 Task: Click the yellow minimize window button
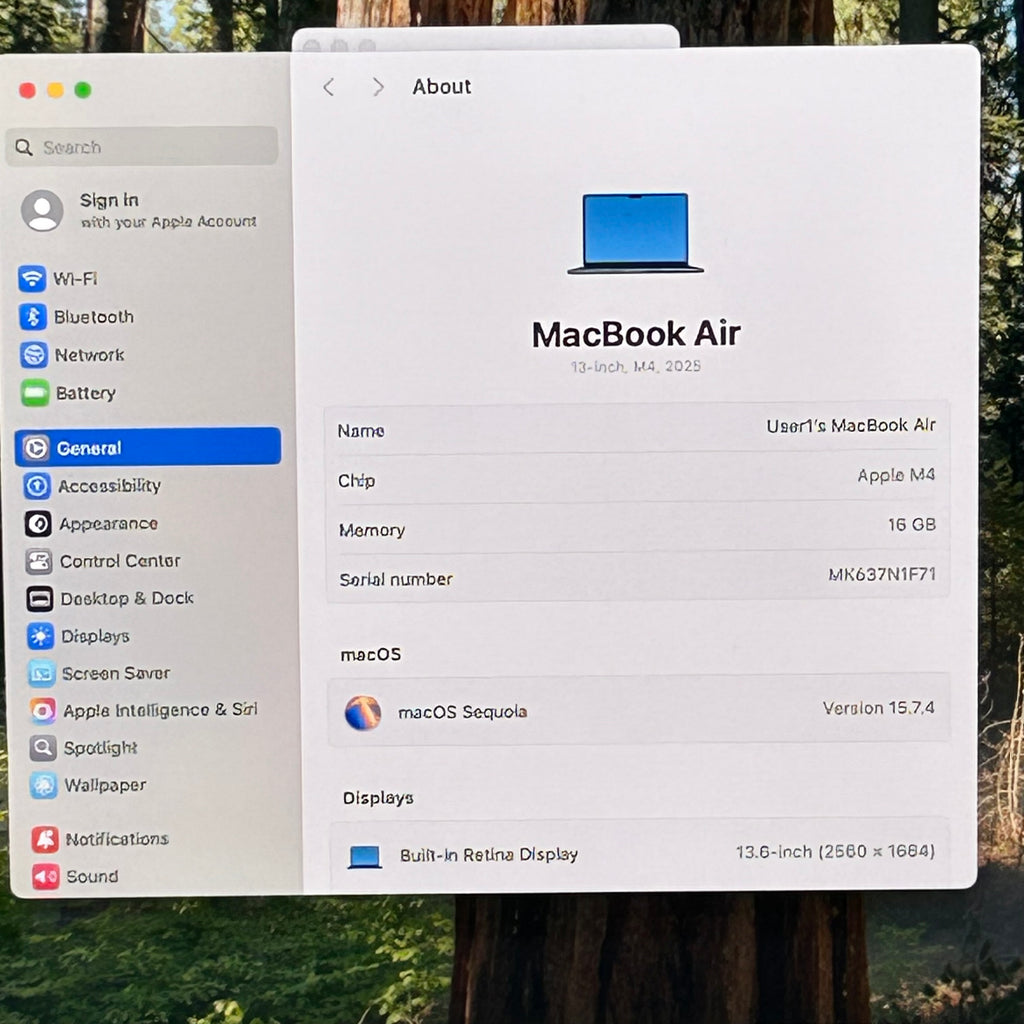[x=56, y=90]
